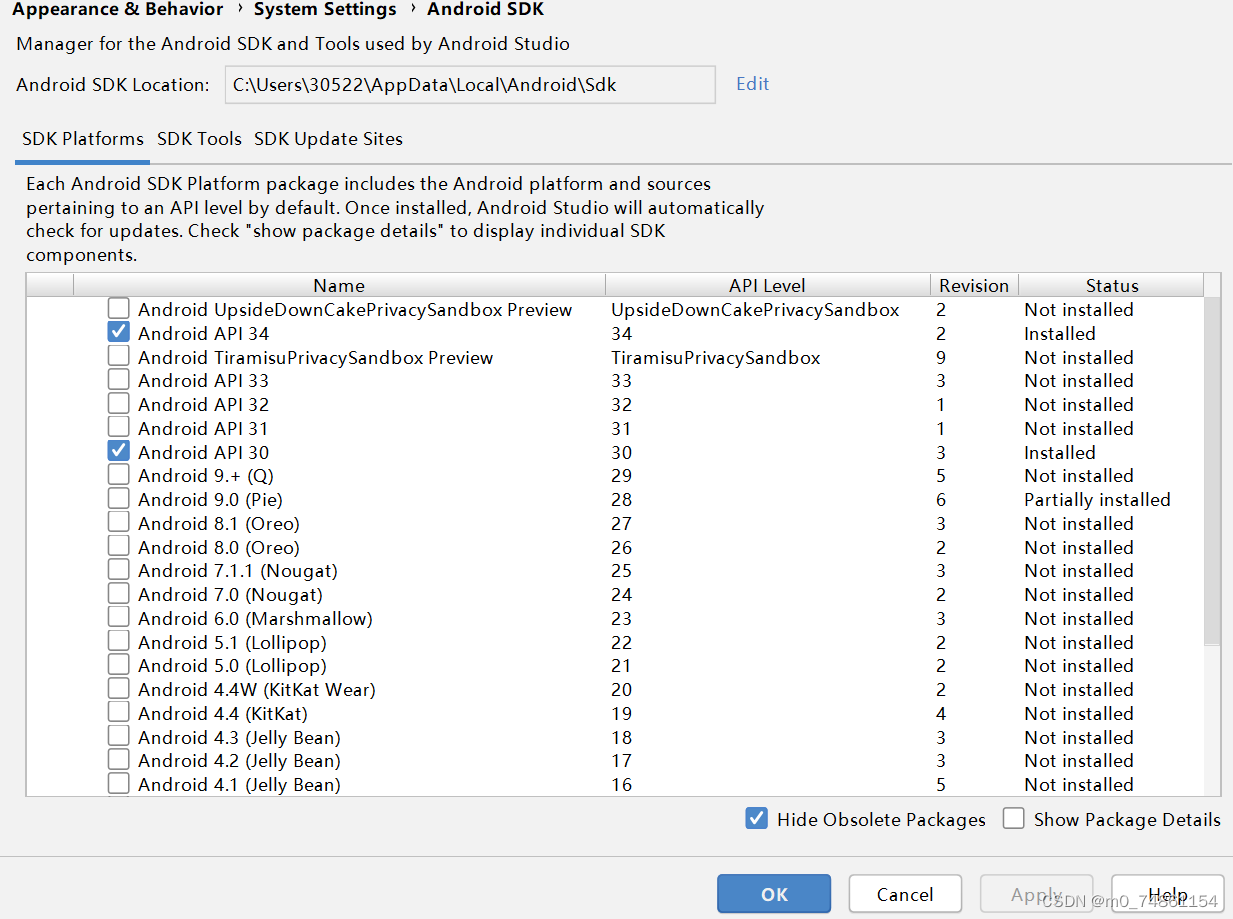Check Android UpsideDownCakePrivacySandbox Preview
Screen dimensions: 1233x919
click(x=118, y=309)
